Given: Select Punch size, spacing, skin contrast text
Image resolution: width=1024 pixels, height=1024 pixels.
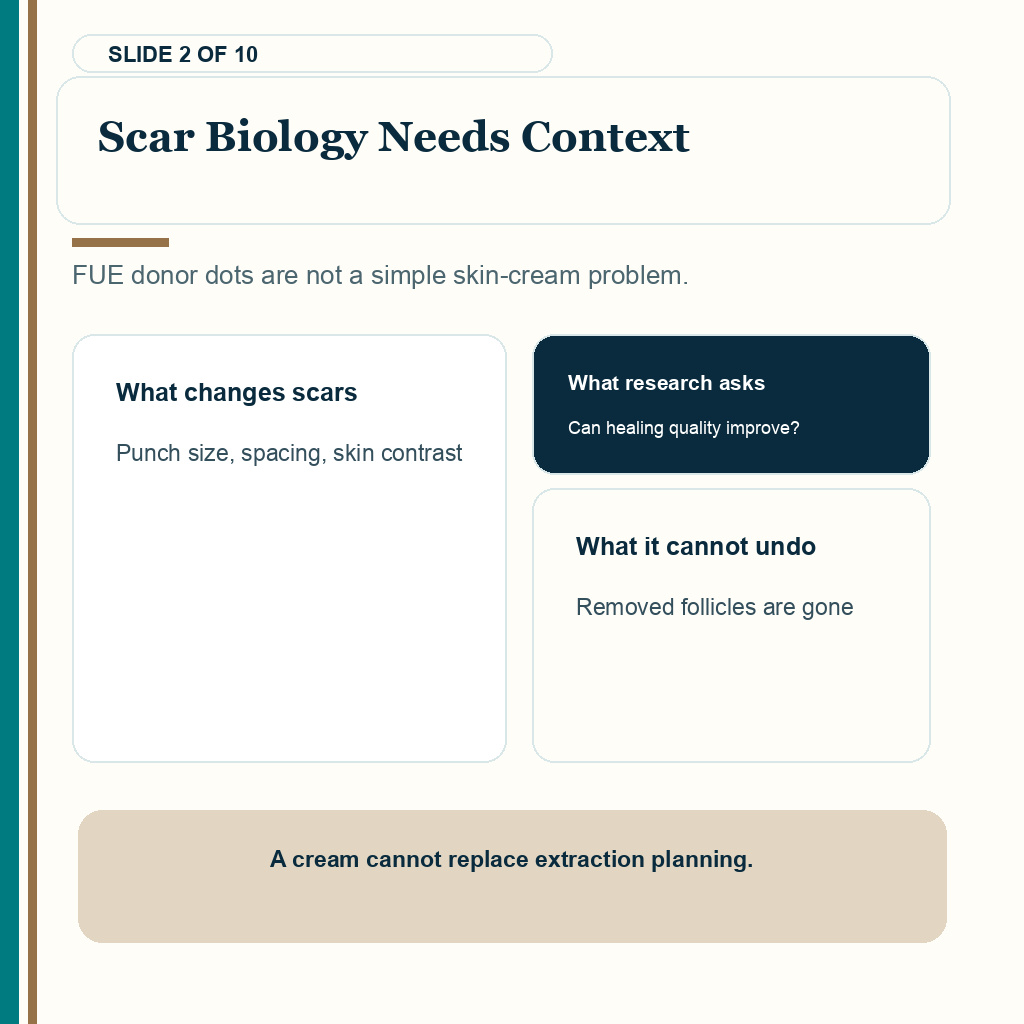Looking at the screenshot, I should [x=289, y=453].
